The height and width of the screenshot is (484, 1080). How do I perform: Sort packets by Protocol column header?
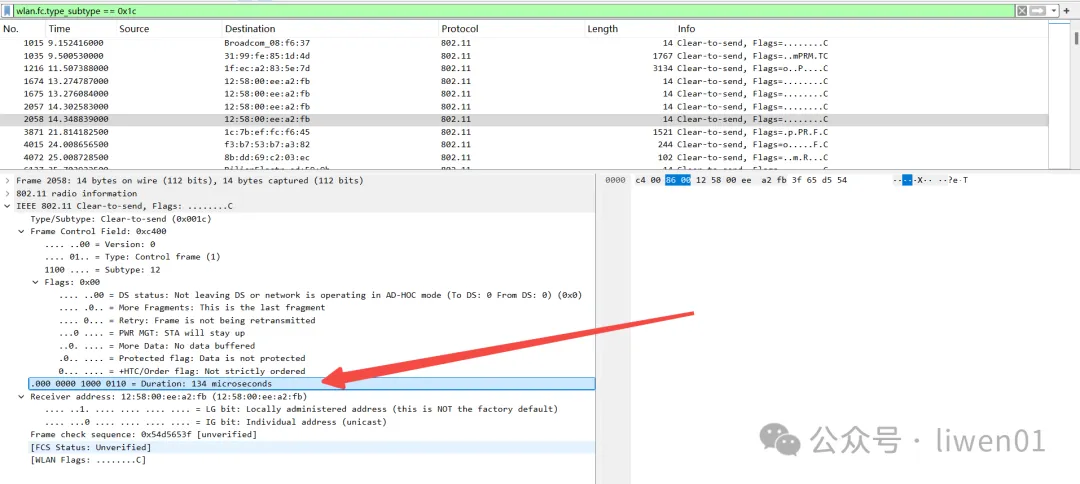(x=460, y=29)
